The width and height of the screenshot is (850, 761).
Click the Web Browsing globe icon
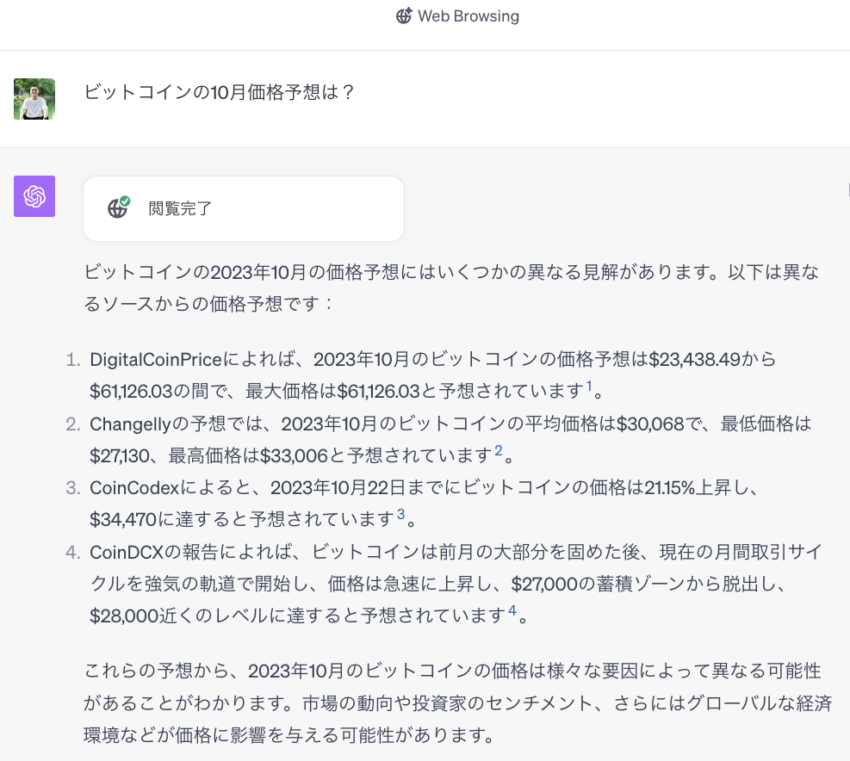404,16
